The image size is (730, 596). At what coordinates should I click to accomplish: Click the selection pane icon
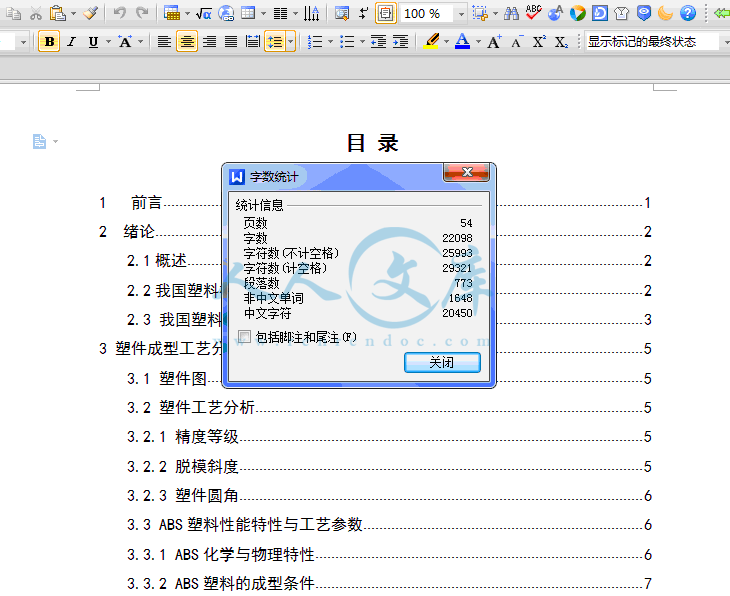[x=480, y=13]
